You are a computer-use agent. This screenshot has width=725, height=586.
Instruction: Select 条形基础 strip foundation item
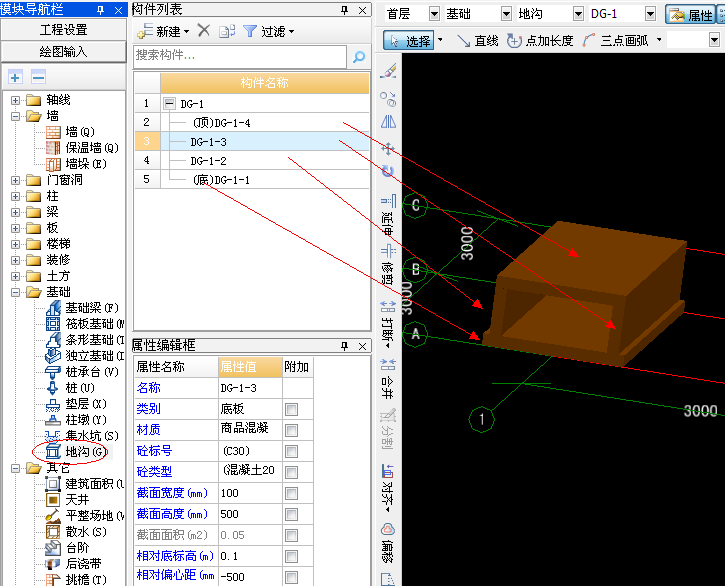coord(85,340)
